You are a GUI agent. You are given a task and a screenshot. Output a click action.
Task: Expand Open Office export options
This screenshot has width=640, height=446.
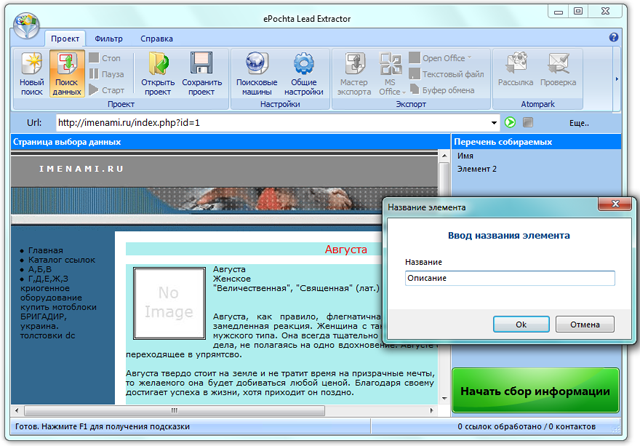[x=440, y=58]
